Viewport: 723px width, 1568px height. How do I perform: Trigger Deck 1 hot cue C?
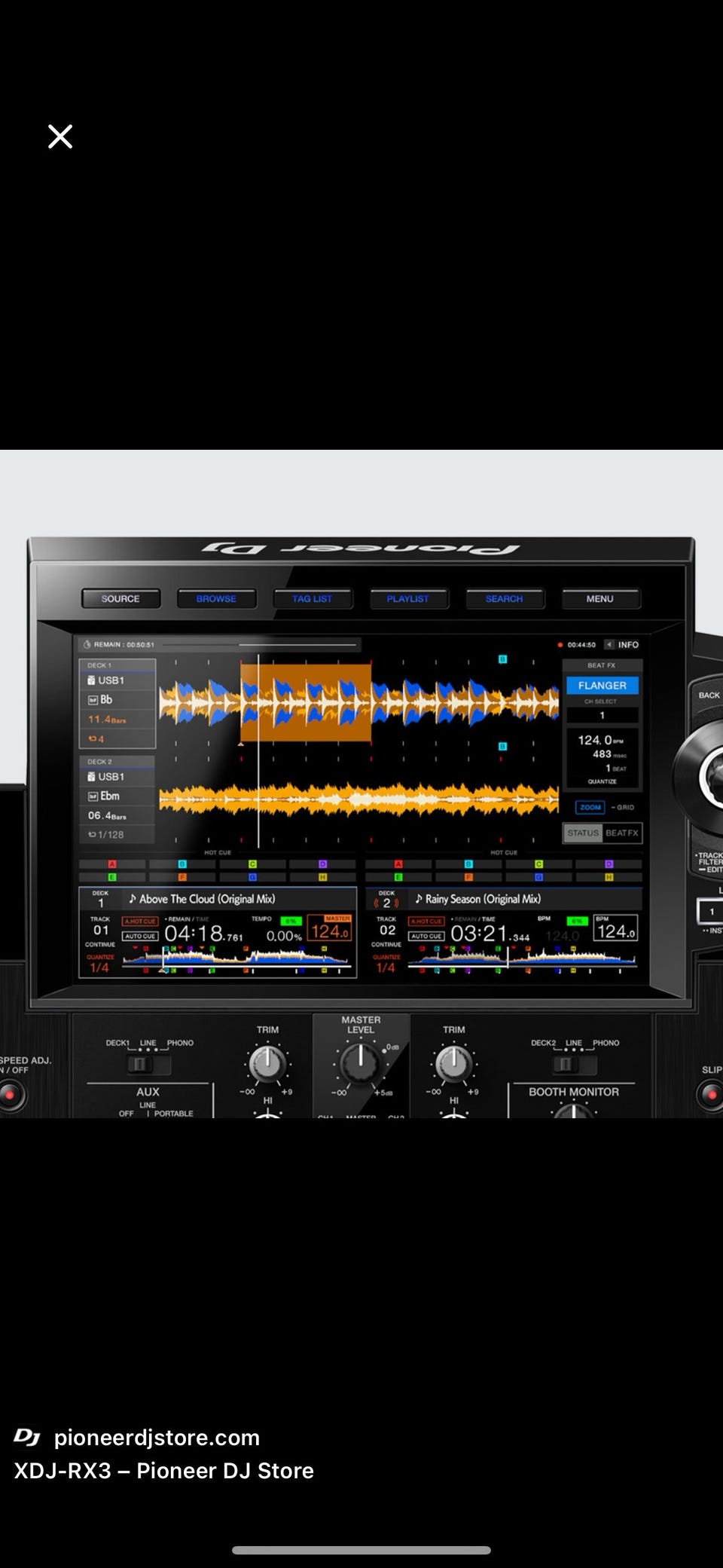pos(252,864)
